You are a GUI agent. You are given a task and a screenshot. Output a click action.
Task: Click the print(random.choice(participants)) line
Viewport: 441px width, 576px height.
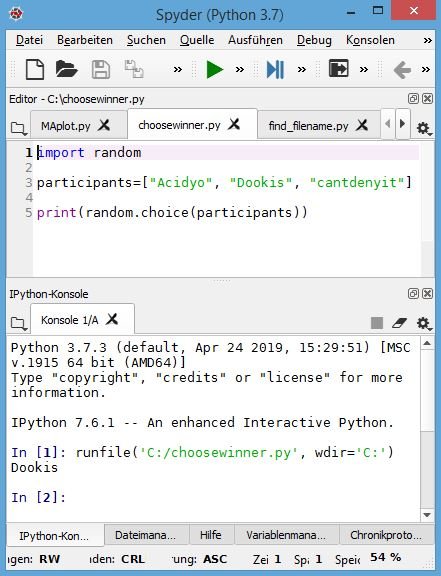[x=172, y=212]
